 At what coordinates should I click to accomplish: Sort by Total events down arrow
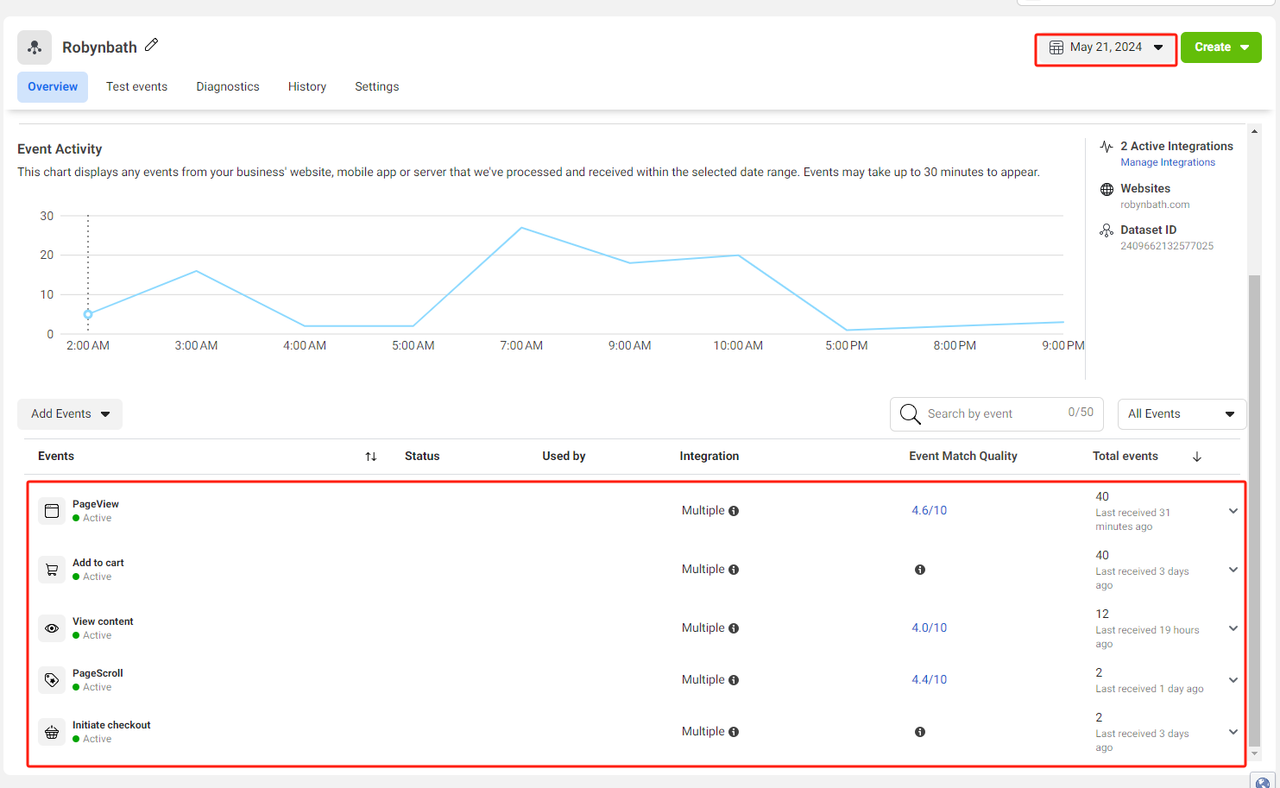[x=1197, y=456]
